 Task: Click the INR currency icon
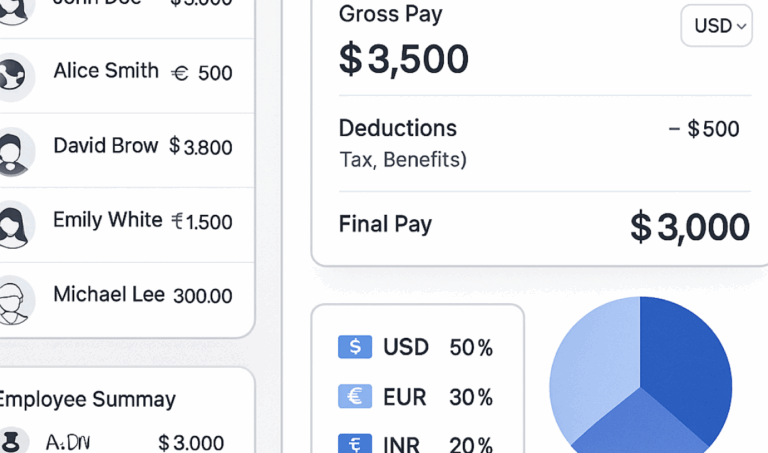coord(355,443)
